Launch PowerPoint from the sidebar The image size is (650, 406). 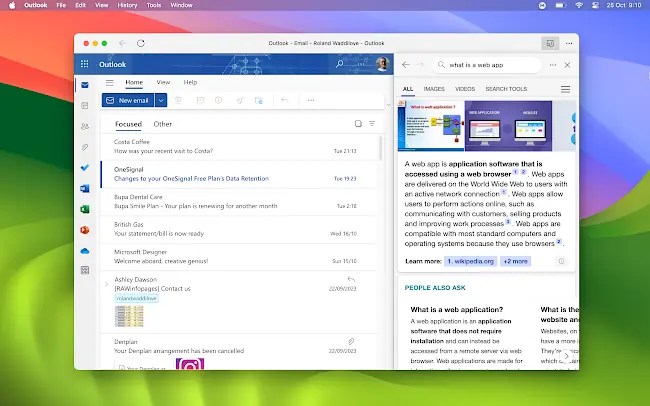[x=85, y=230]
